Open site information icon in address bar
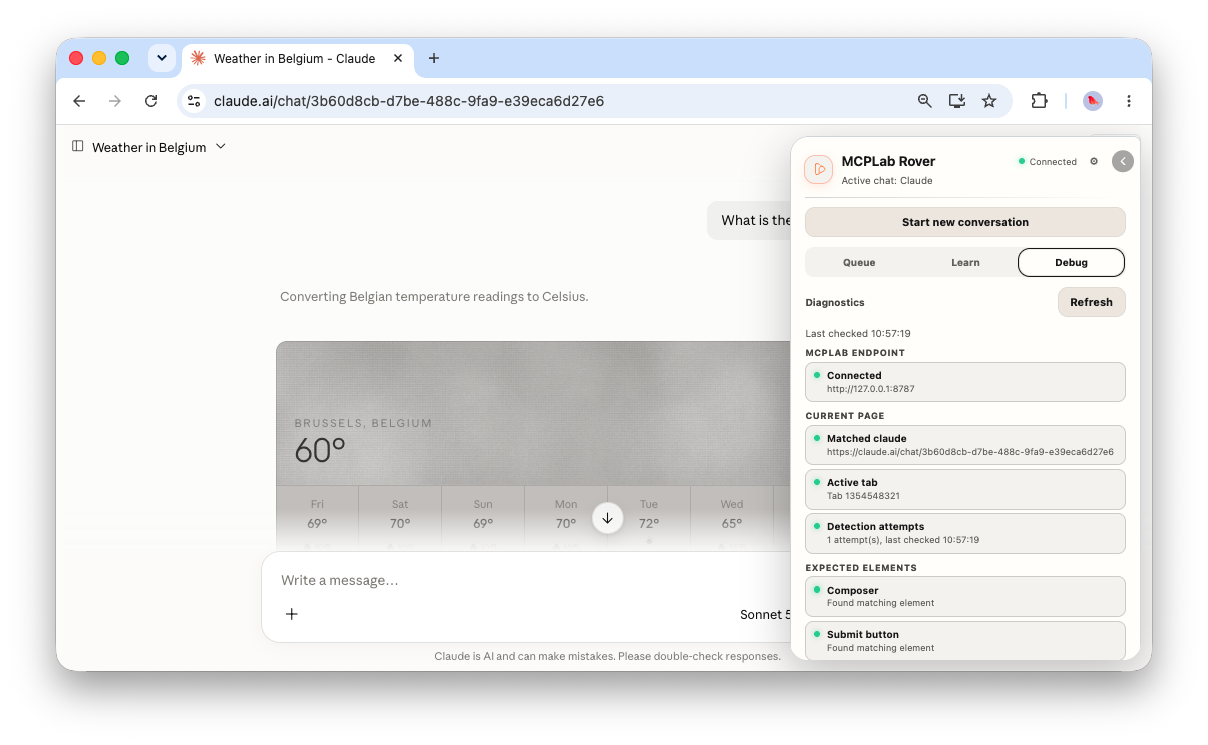The width and height of the screenshot is (1208, 745). 195,101
